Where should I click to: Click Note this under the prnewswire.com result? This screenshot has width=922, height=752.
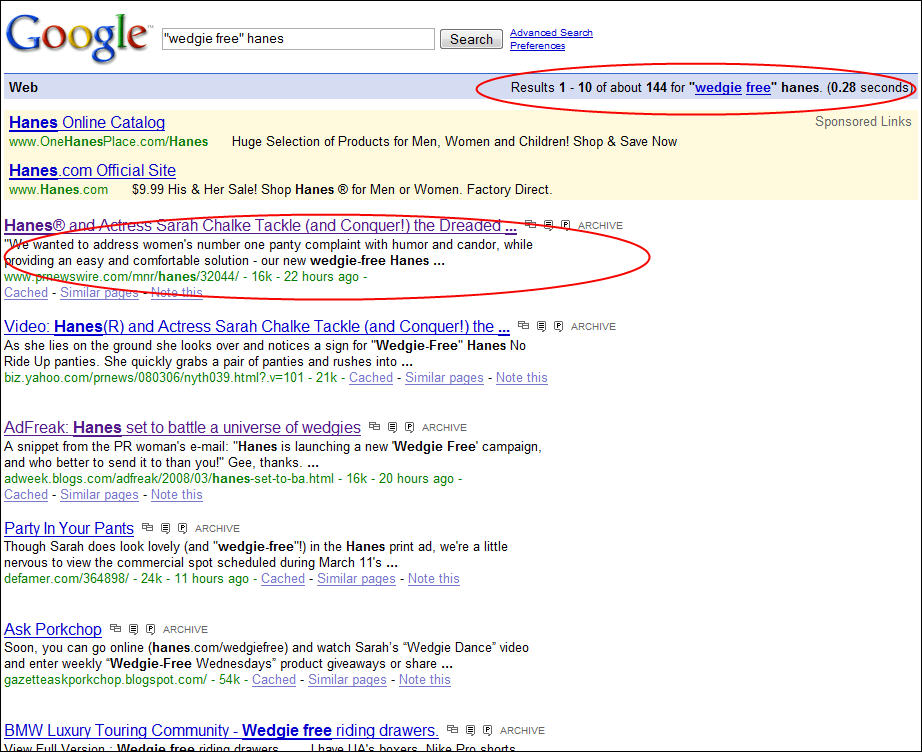176,293
